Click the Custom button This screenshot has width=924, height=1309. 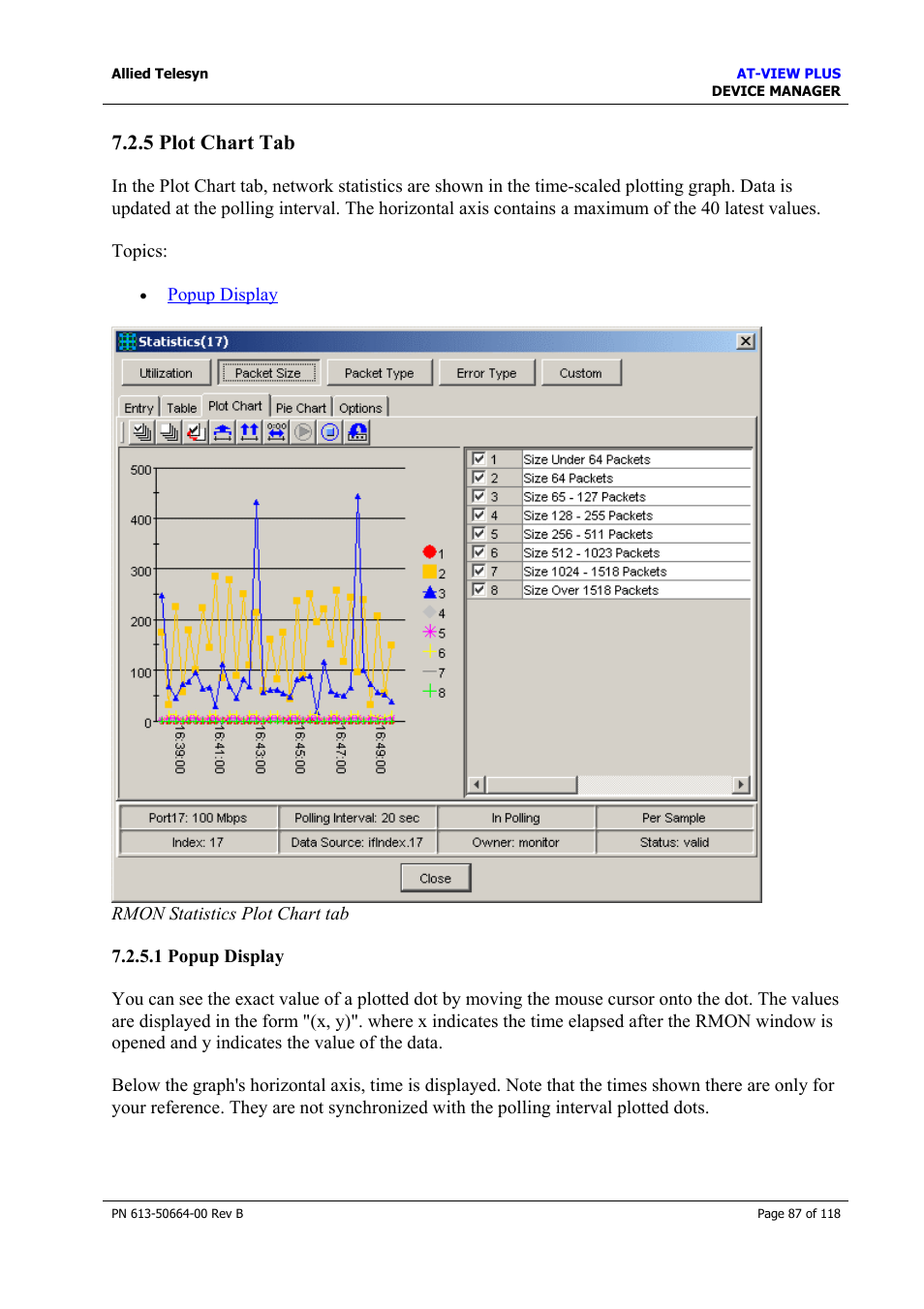pos(581,373)
